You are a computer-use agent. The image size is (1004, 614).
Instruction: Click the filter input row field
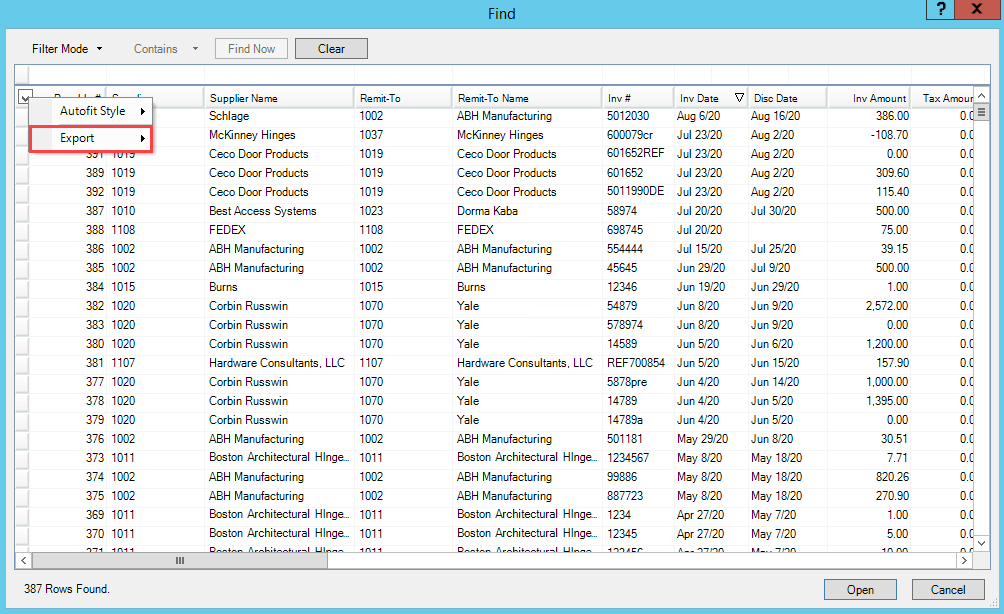502,74
